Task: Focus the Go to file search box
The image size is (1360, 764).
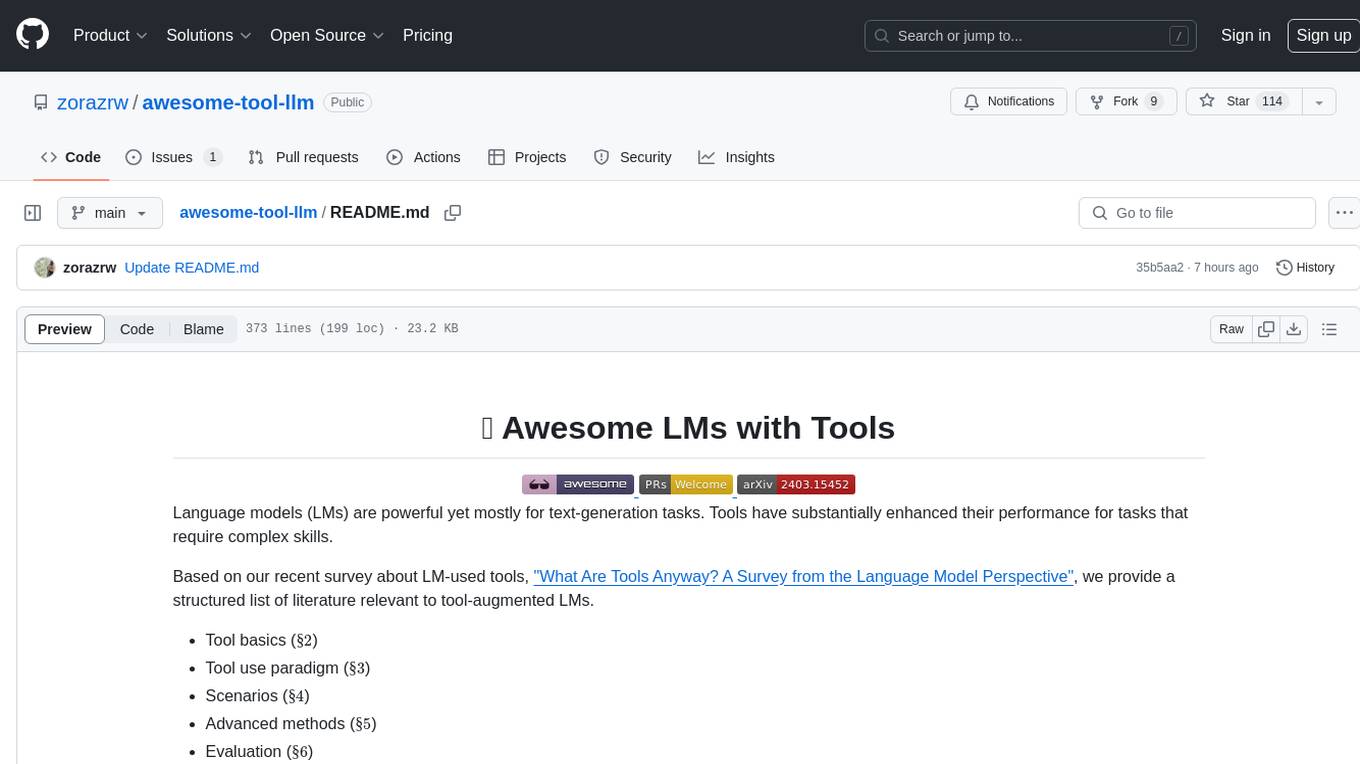Action: 1197,213
